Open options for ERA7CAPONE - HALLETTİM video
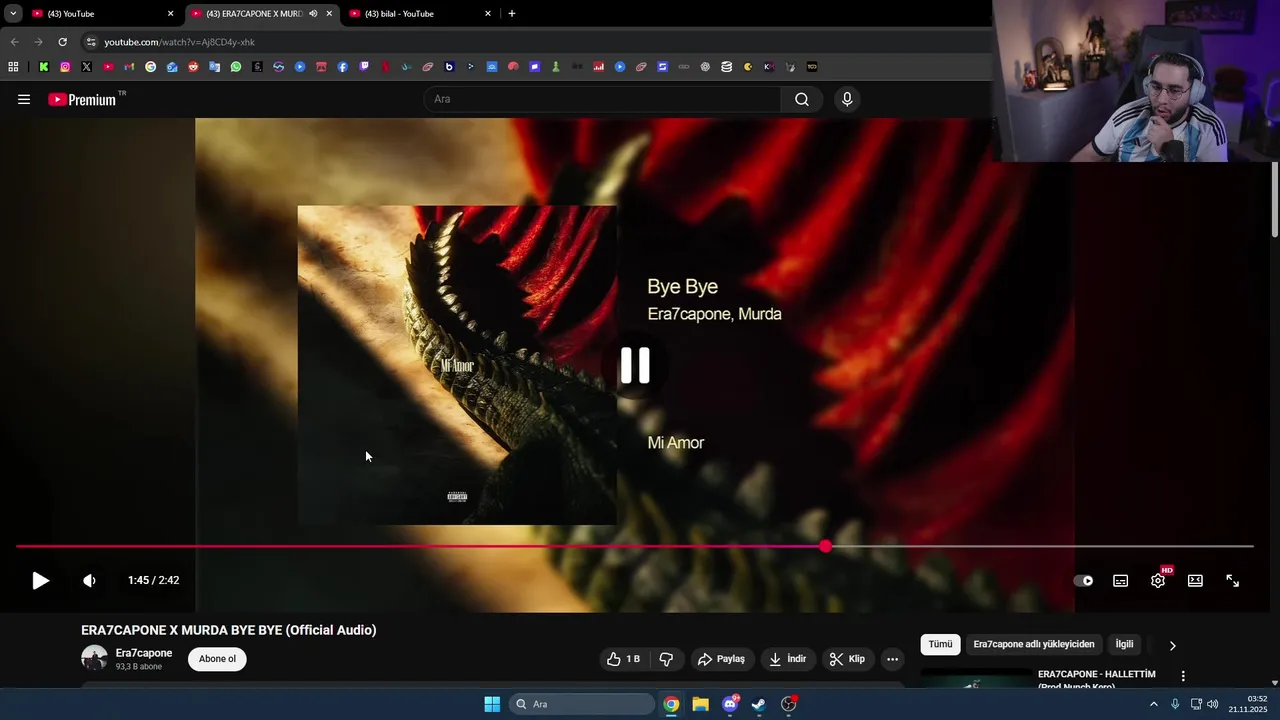 click(x=1183, y=677)
